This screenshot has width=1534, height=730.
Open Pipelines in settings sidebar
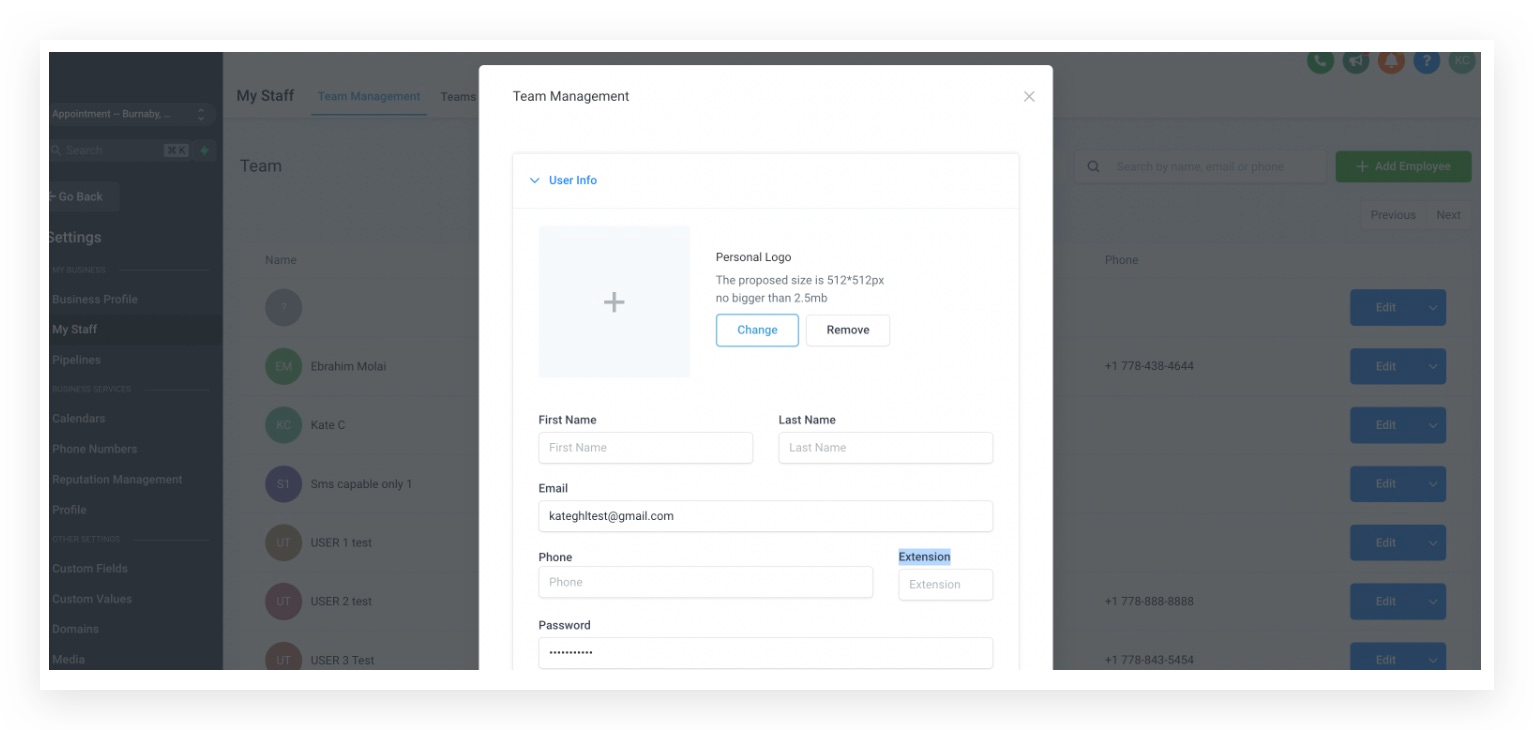[76, 360]
